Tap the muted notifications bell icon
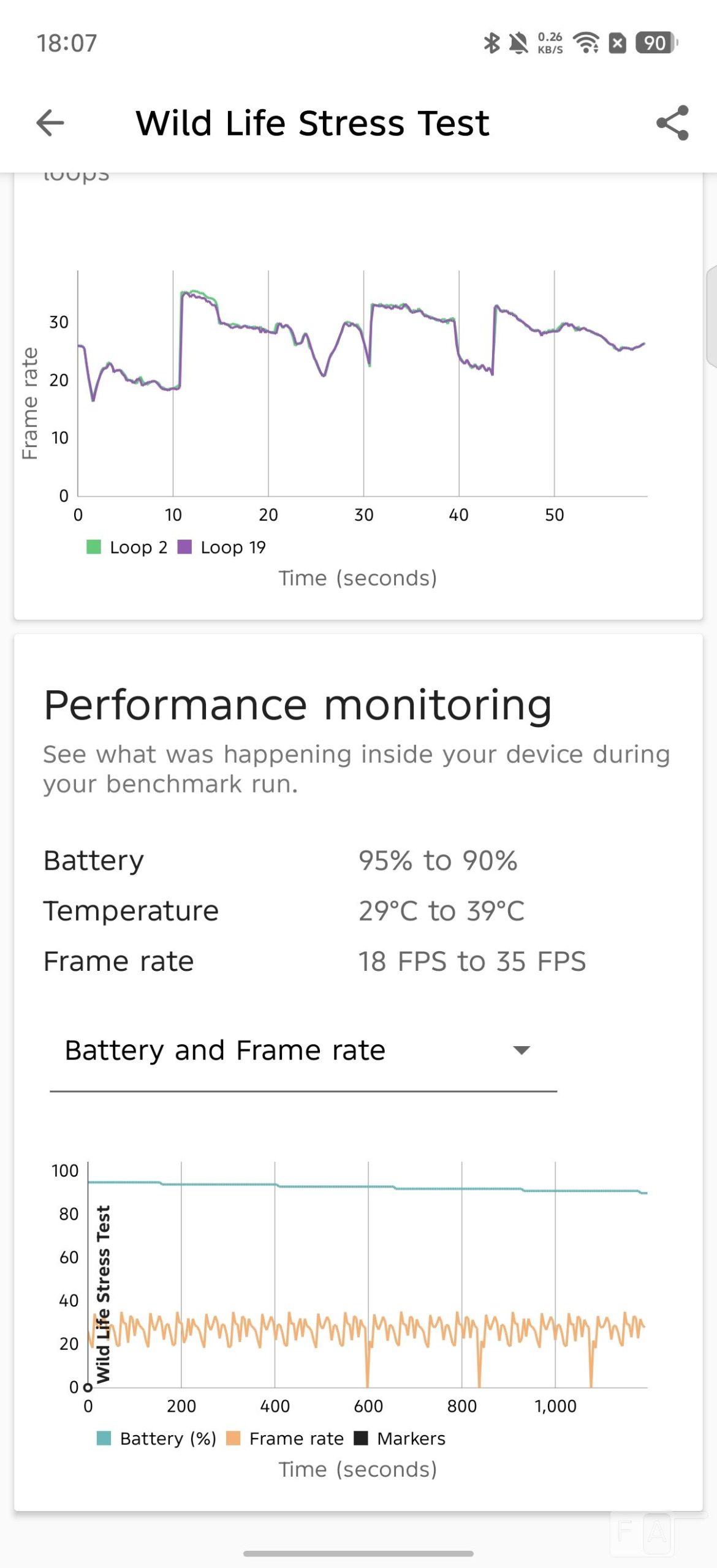Image resolution: width=717 pixels, height=1568 pixels. [518, 43]
